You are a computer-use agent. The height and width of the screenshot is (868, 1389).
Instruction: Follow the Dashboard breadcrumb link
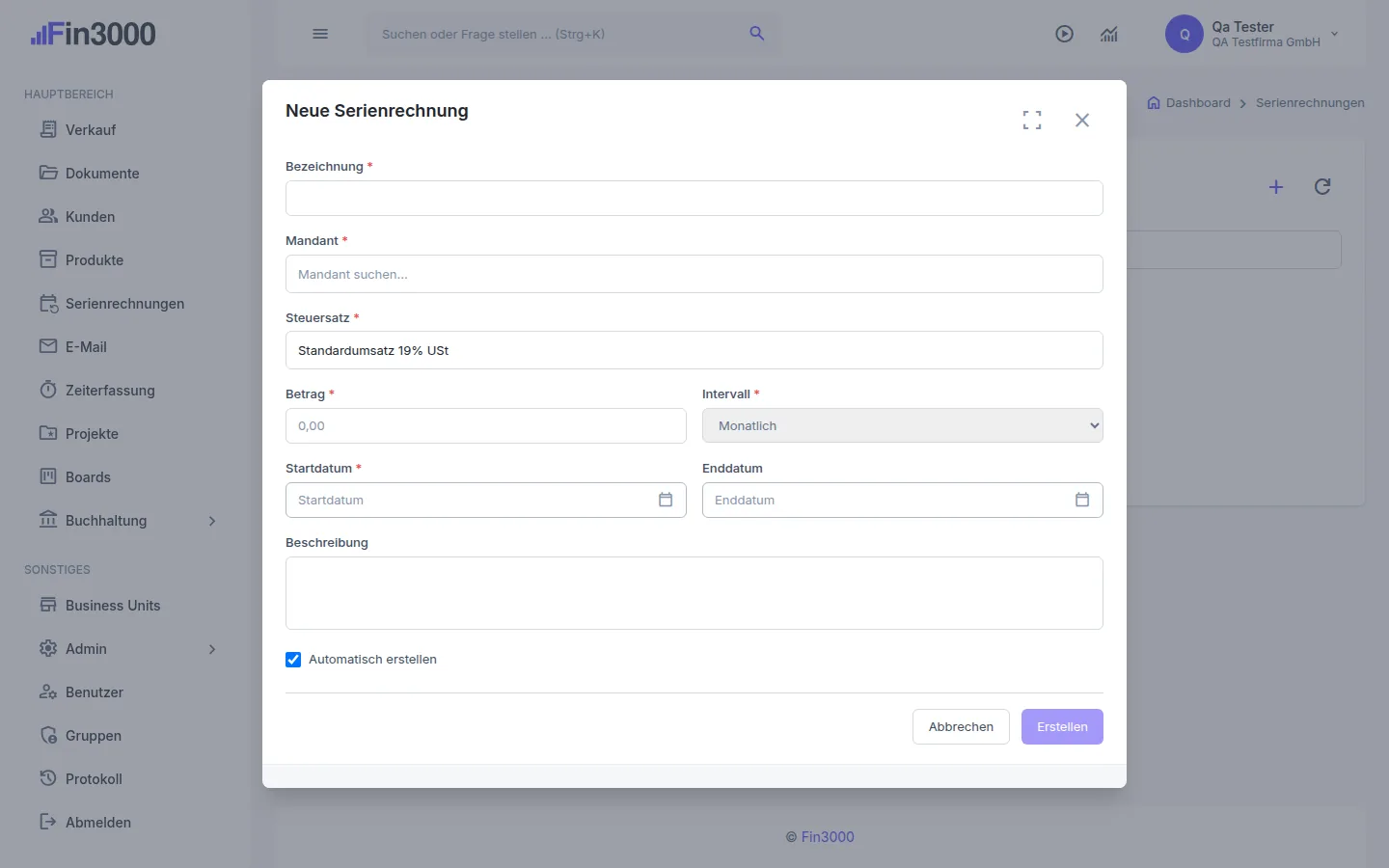[1198, 103]
